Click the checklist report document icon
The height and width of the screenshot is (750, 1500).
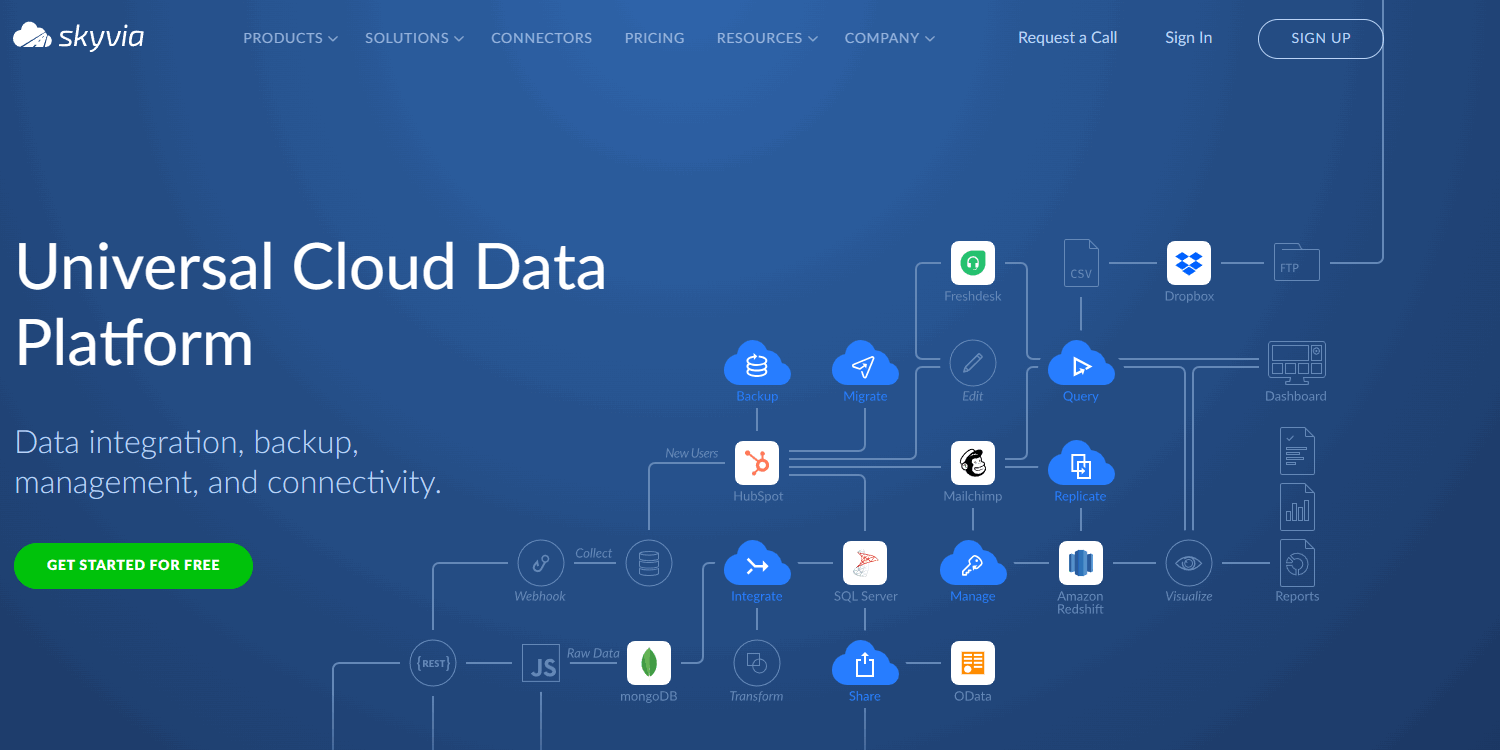coord(1297,451)
